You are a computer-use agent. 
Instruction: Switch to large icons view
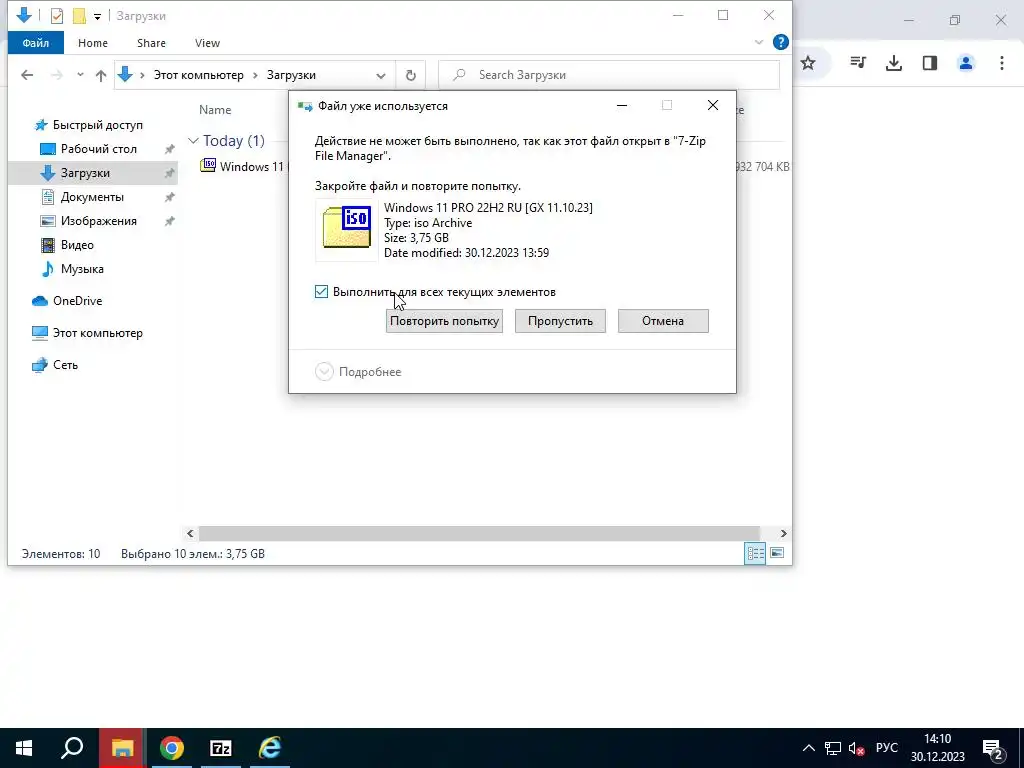tap(777, 554)
